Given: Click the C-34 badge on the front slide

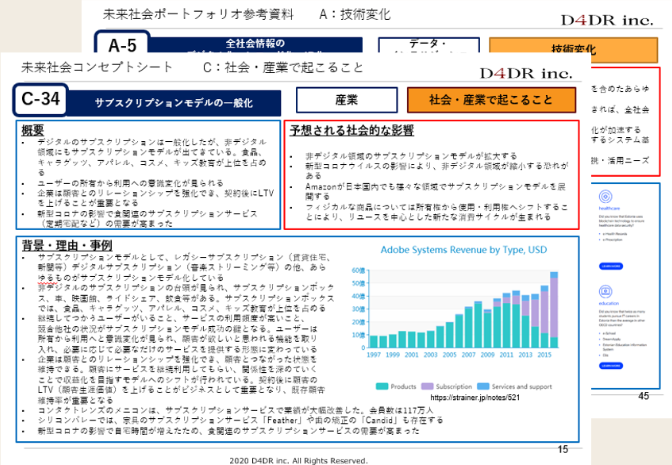Looking at the screenshot, I should (x=41, y=100).
